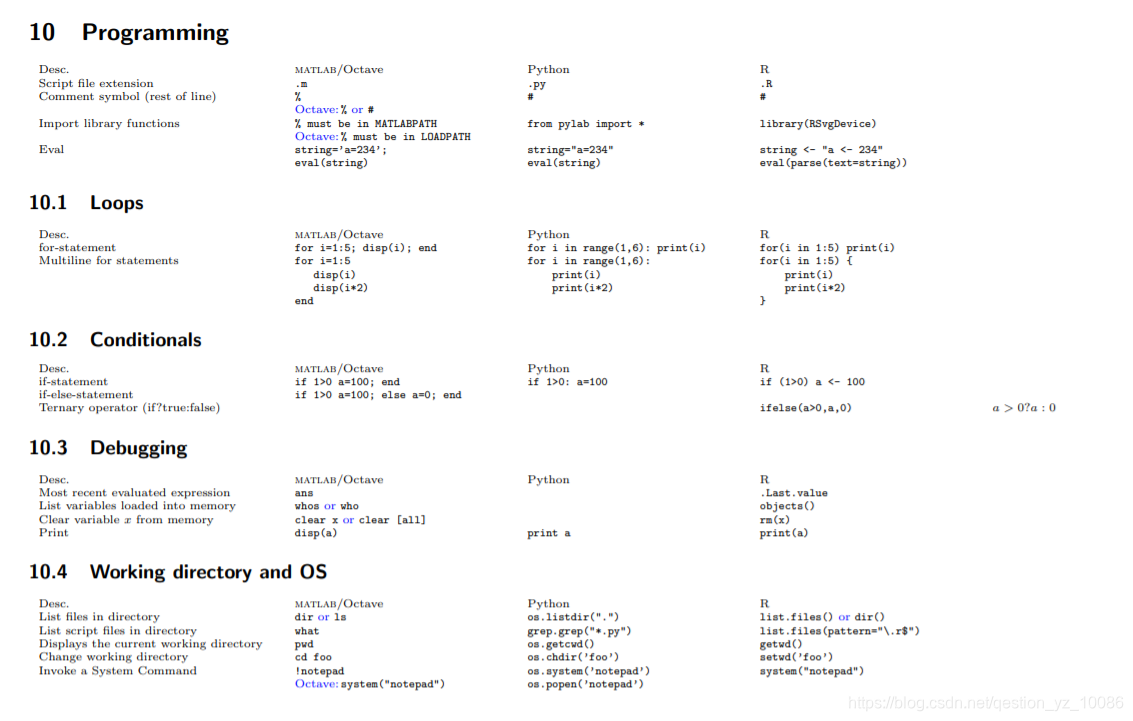Click 'Import library functions' row label
The height and width of the screenshot is (721, 1133).
[109, 124]
